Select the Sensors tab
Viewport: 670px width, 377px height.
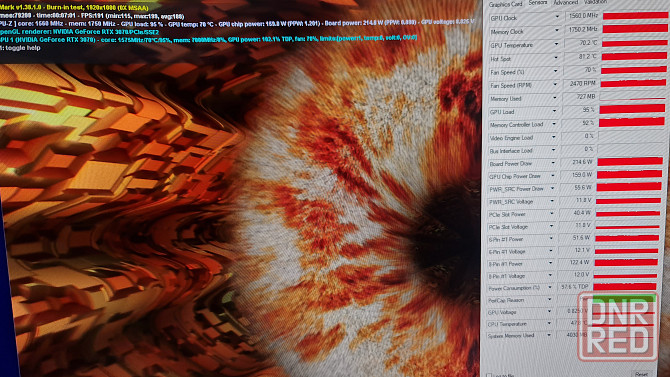pos(538,3)
